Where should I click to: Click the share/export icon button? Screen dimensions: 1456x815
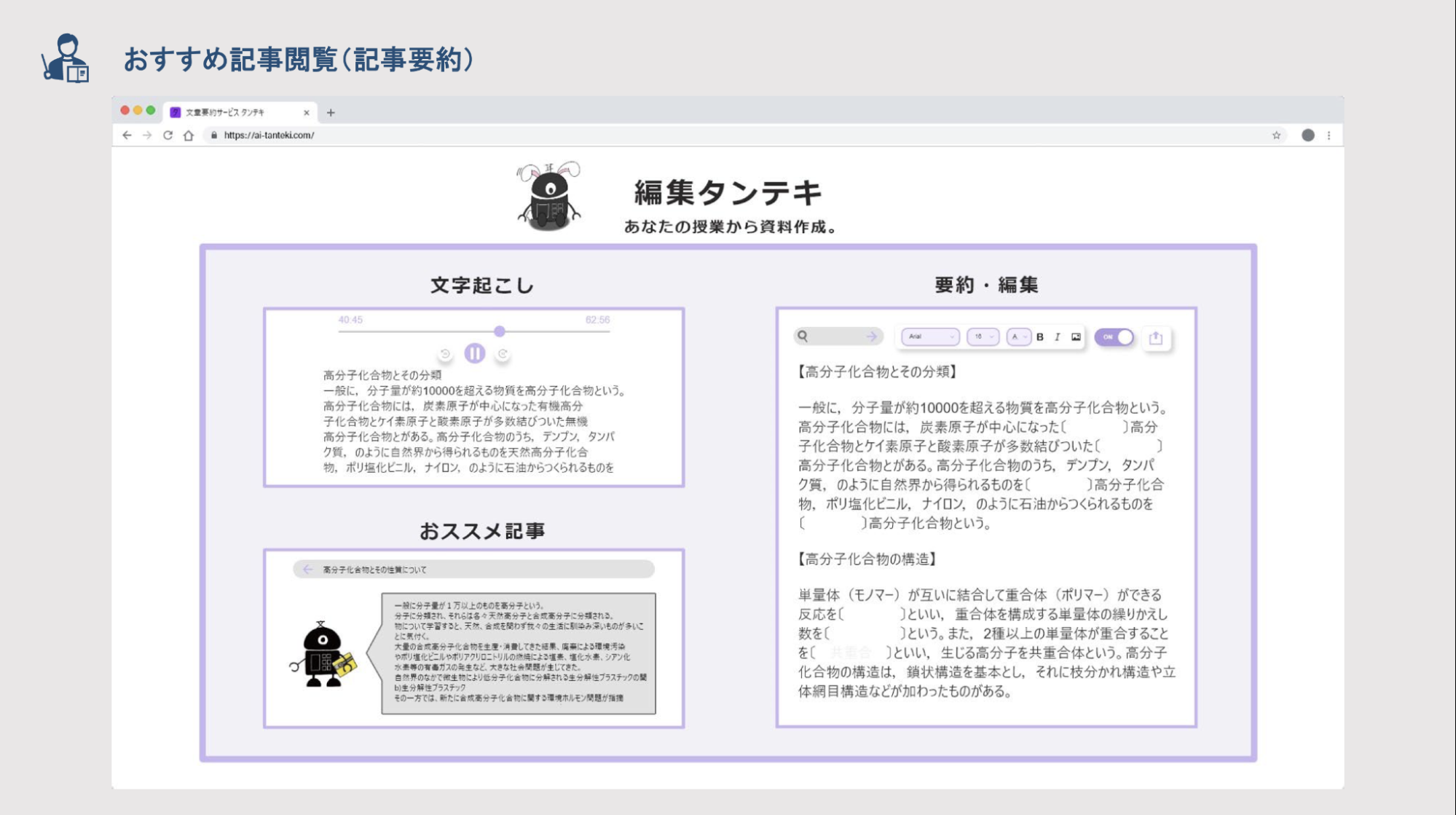1155,337
